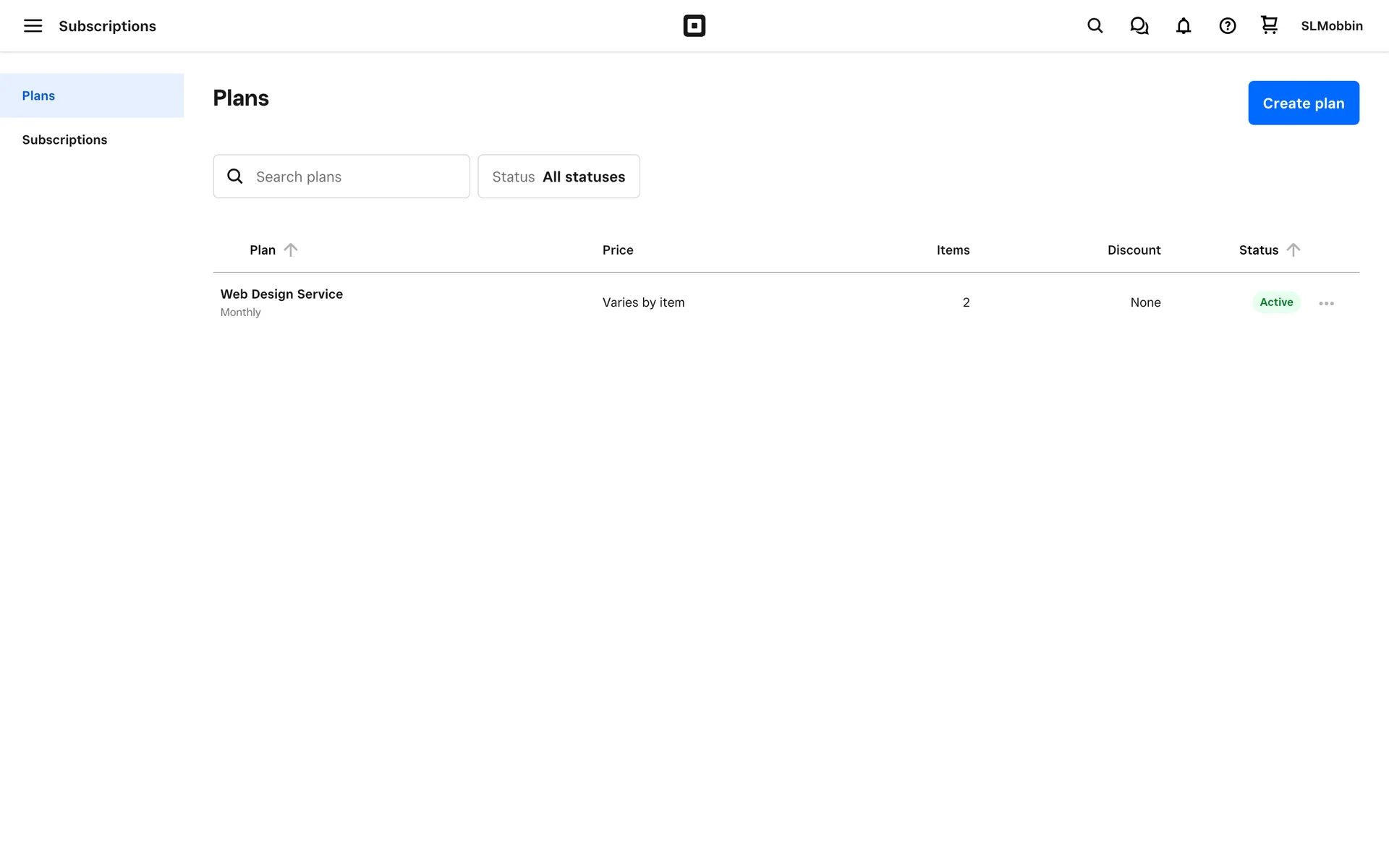Sort by the Plan column arrow
The width and height of the screenshot is (1389, 868).
(x=290, y=250)
